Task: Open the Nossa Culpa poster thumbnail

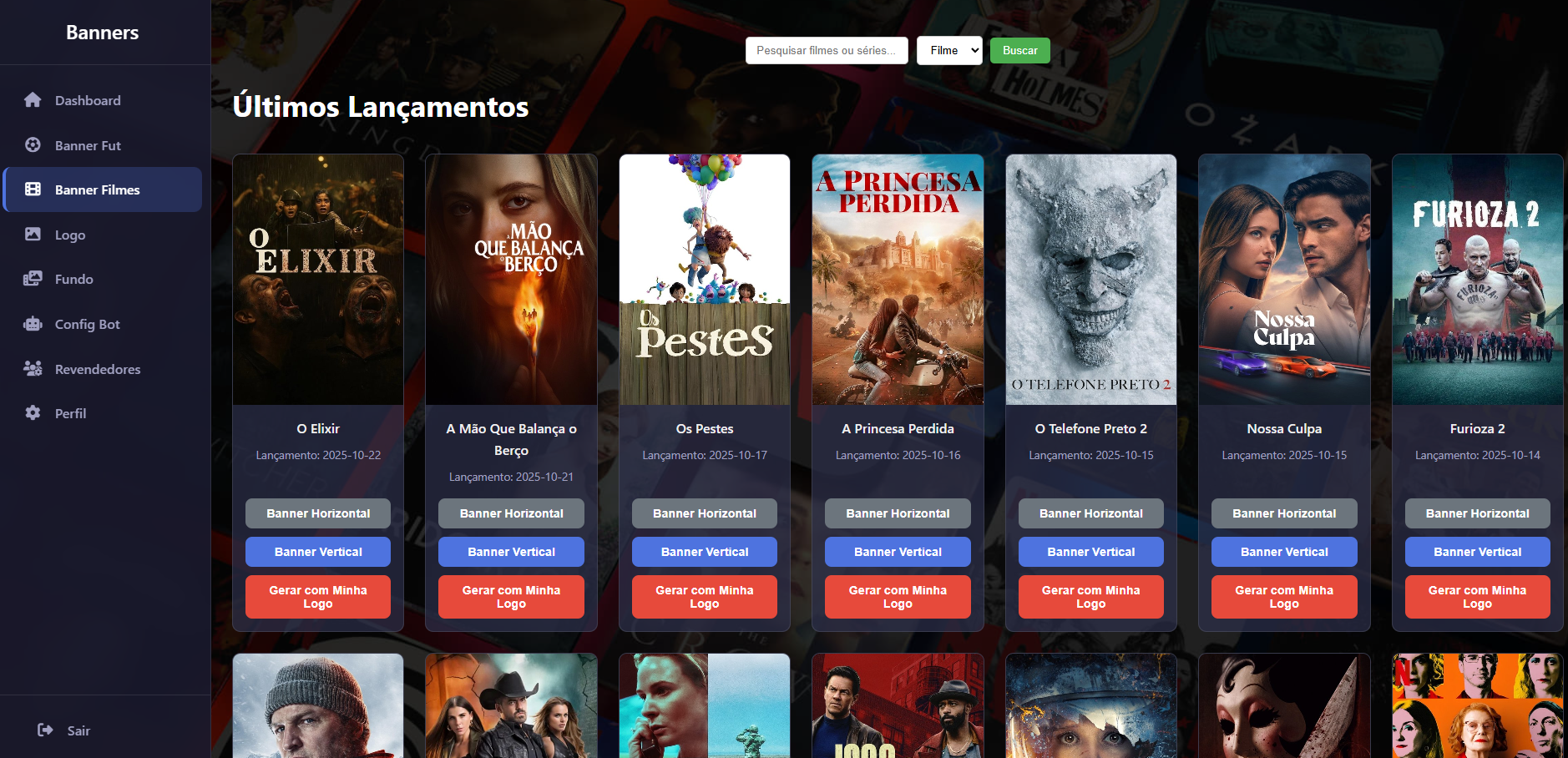Action: click(x=1284, y=280)
